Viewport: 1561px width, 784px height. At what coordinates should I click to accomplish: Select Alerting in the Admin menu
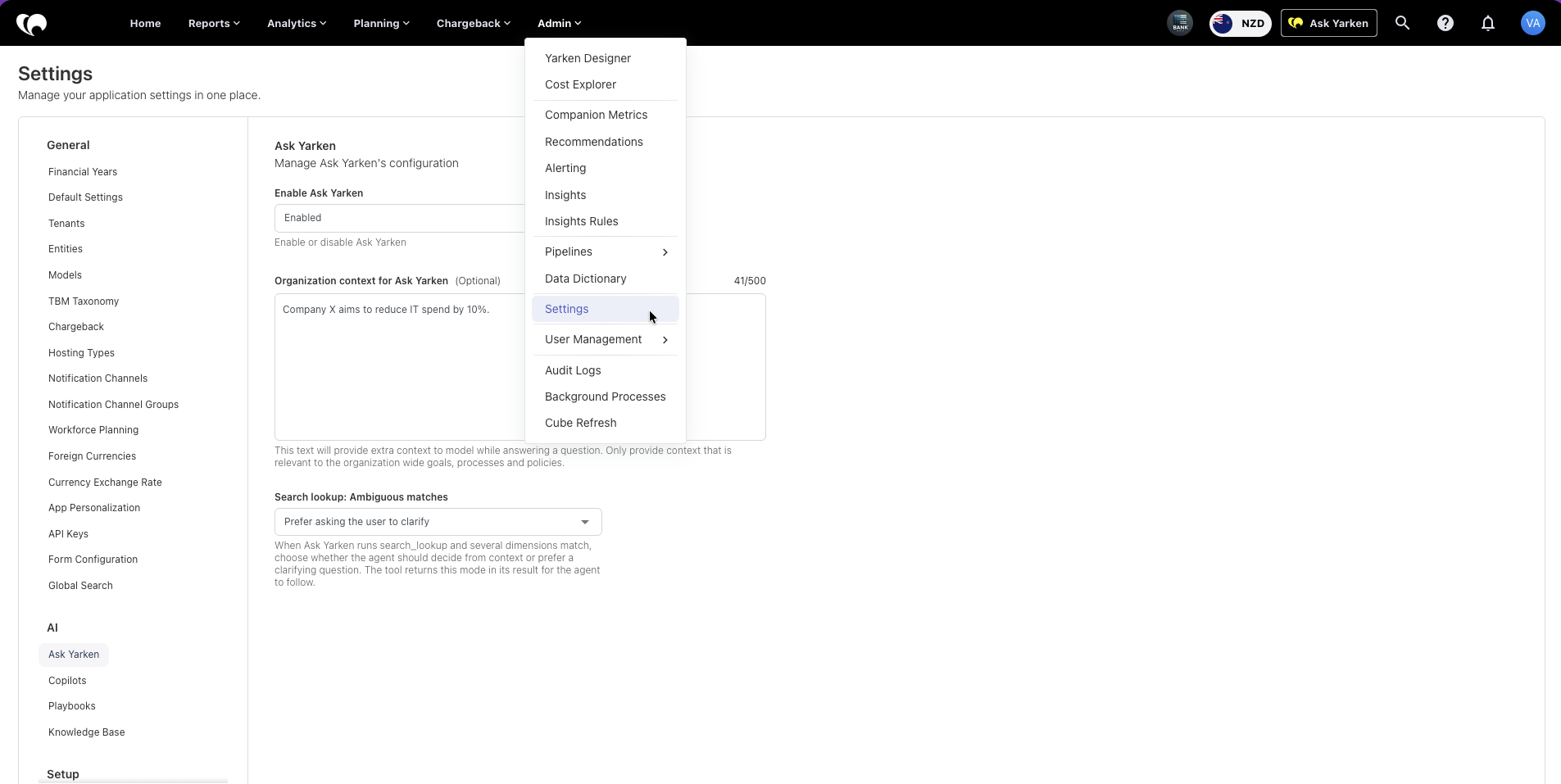point(606,168)
